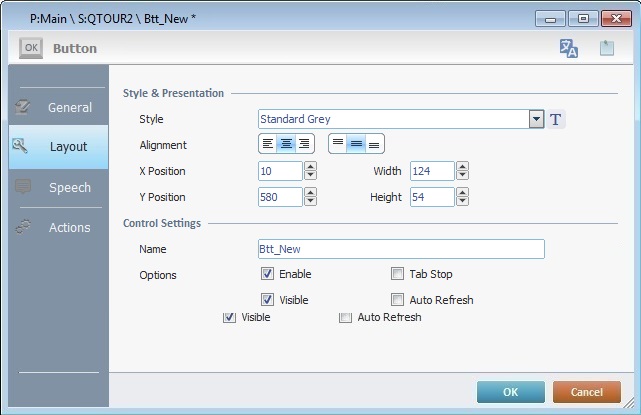
Task: Click the clipboard notes icon in header
Action: pos(606,48)
